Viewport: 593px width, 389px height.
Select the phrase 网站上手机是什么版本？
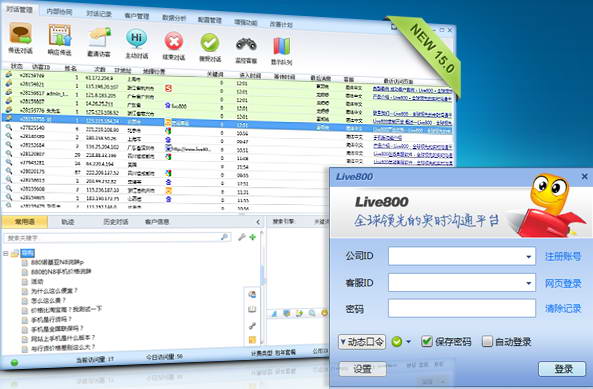click(x=63, y=338)
